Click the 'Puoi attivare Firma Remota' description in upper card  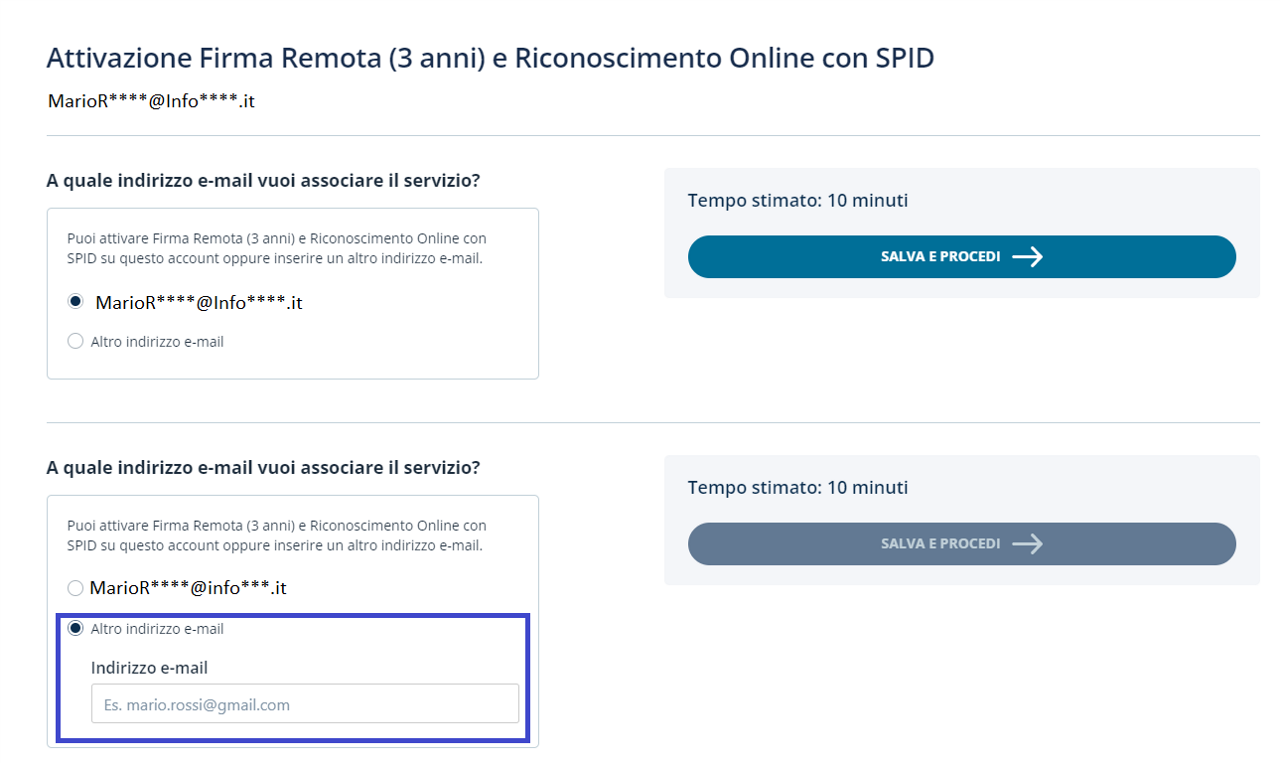click(277, 249)
